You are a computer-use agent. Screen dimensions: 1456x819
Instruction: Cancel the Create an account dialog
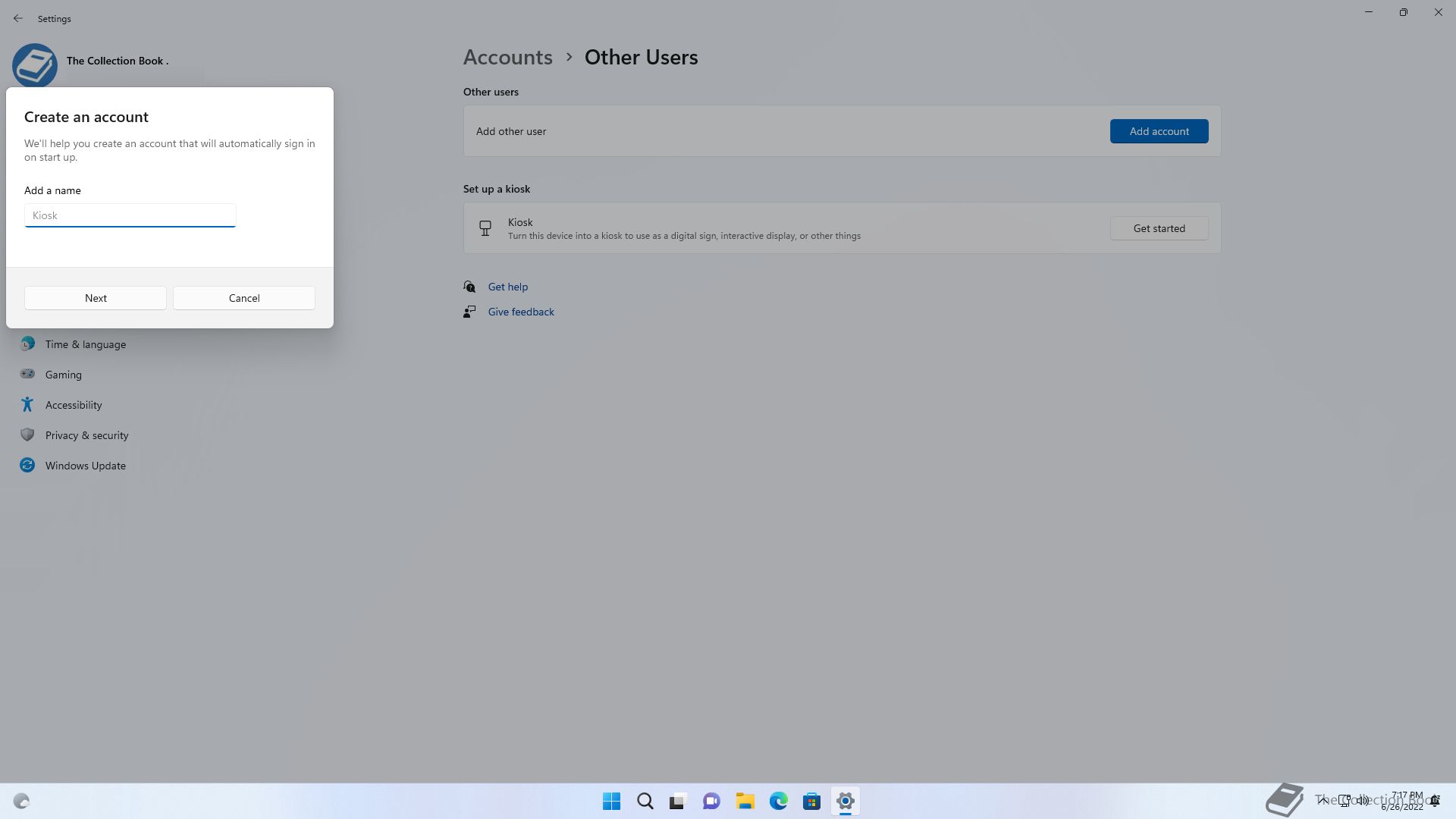pyautogui.click(x=244, y=298)
